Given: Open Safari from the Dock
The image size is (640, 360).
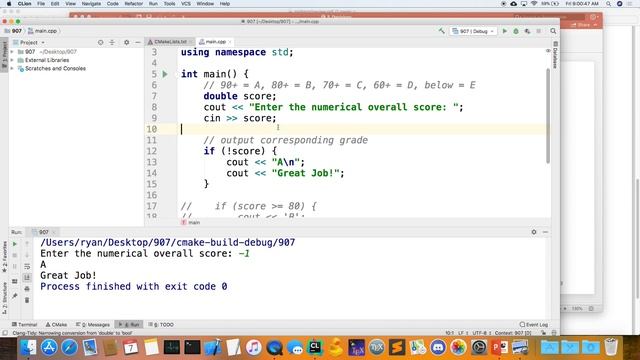Looking at the screenshot, I should click(69, 348).
